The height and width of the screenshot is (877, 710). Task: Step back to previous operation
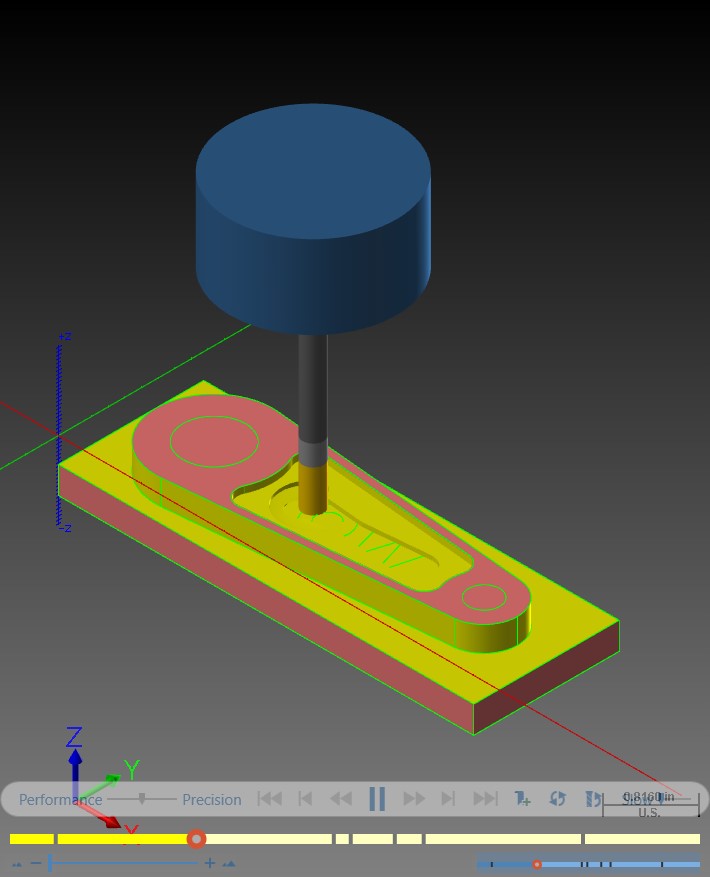(x=305, y=799)
